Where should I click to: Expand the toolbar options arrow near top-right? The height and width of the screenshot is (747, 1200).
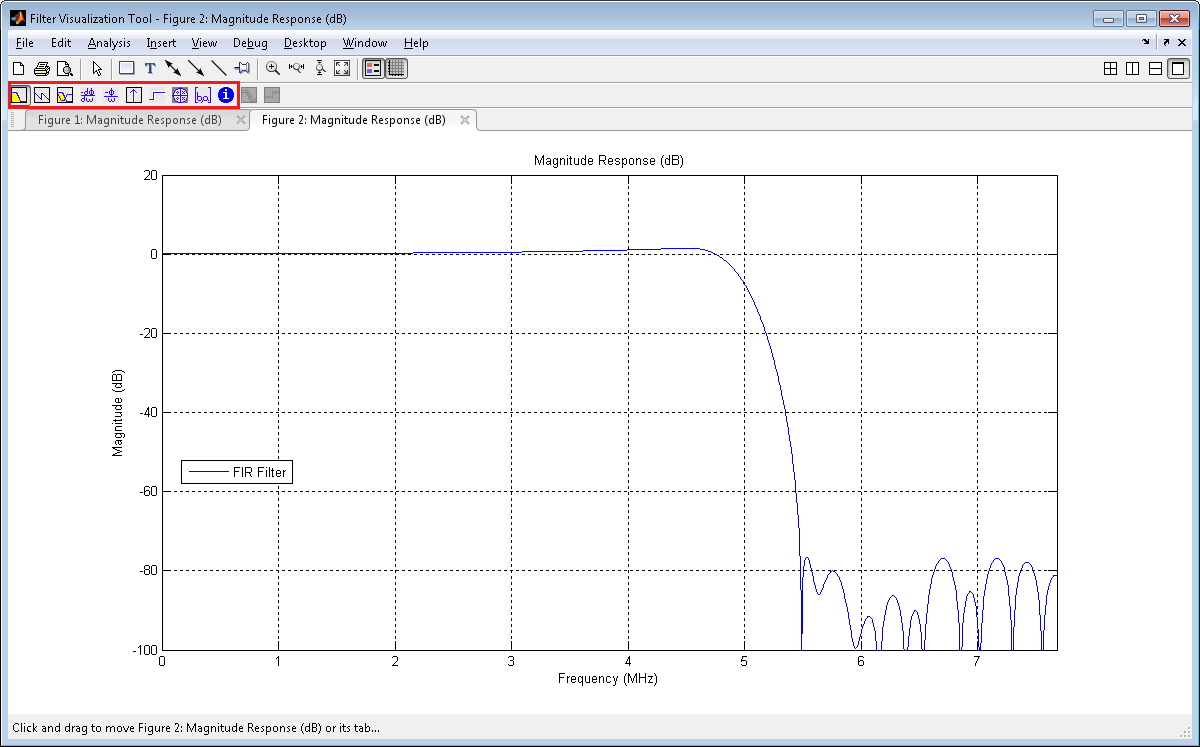[1146, 43]
